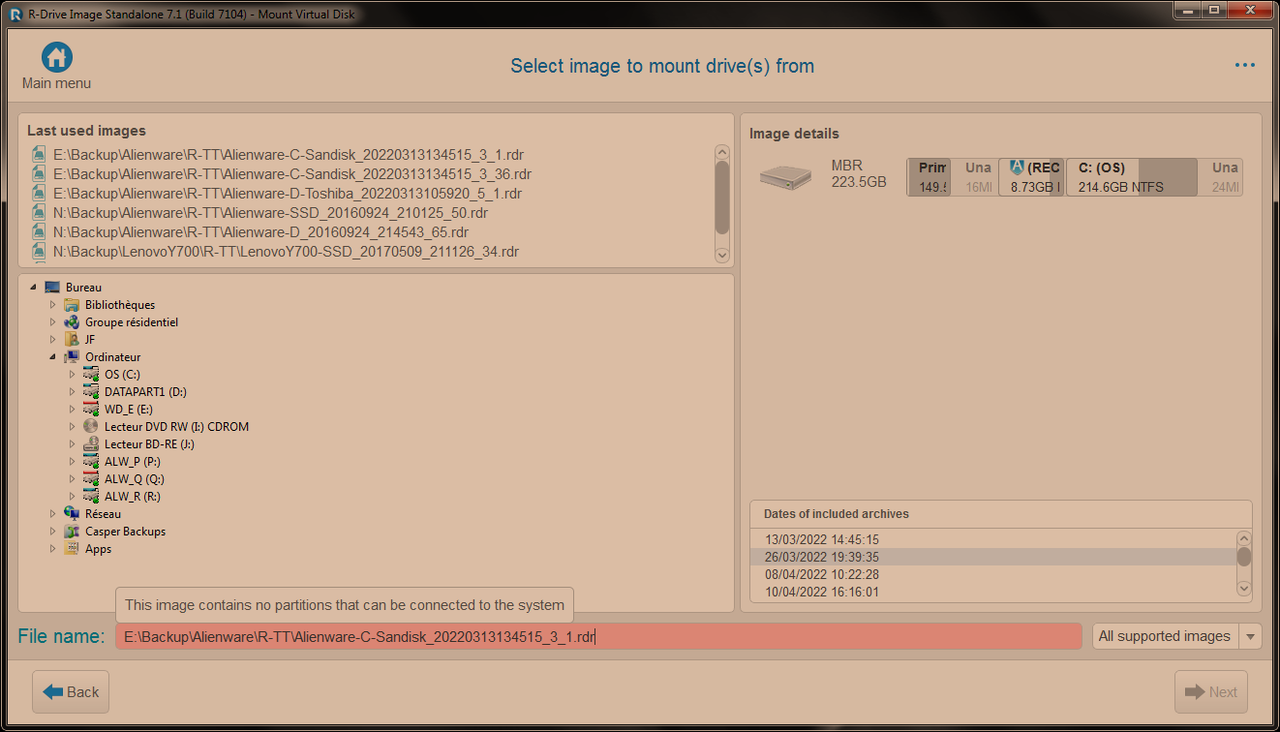This screenshot has height=732, width=1280.
Task: Expand the WD_E (E:) drive node
Action: tap(73, 409)
